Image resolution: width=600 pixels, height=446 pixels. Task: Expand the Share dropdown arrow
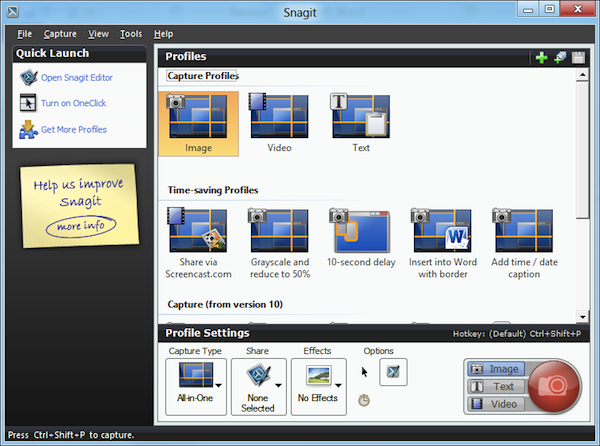tap(279, 386)
